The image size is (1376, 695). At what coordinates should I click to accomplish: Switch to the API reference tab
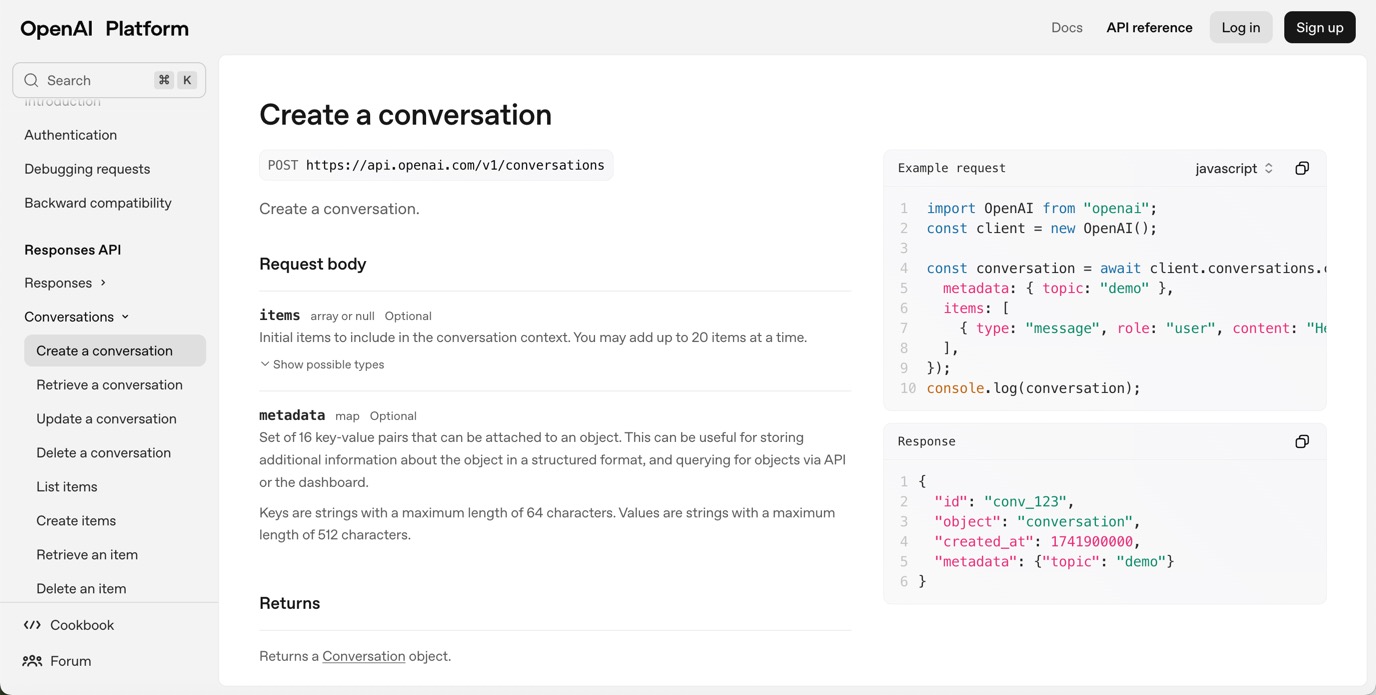coord(1149,27)
